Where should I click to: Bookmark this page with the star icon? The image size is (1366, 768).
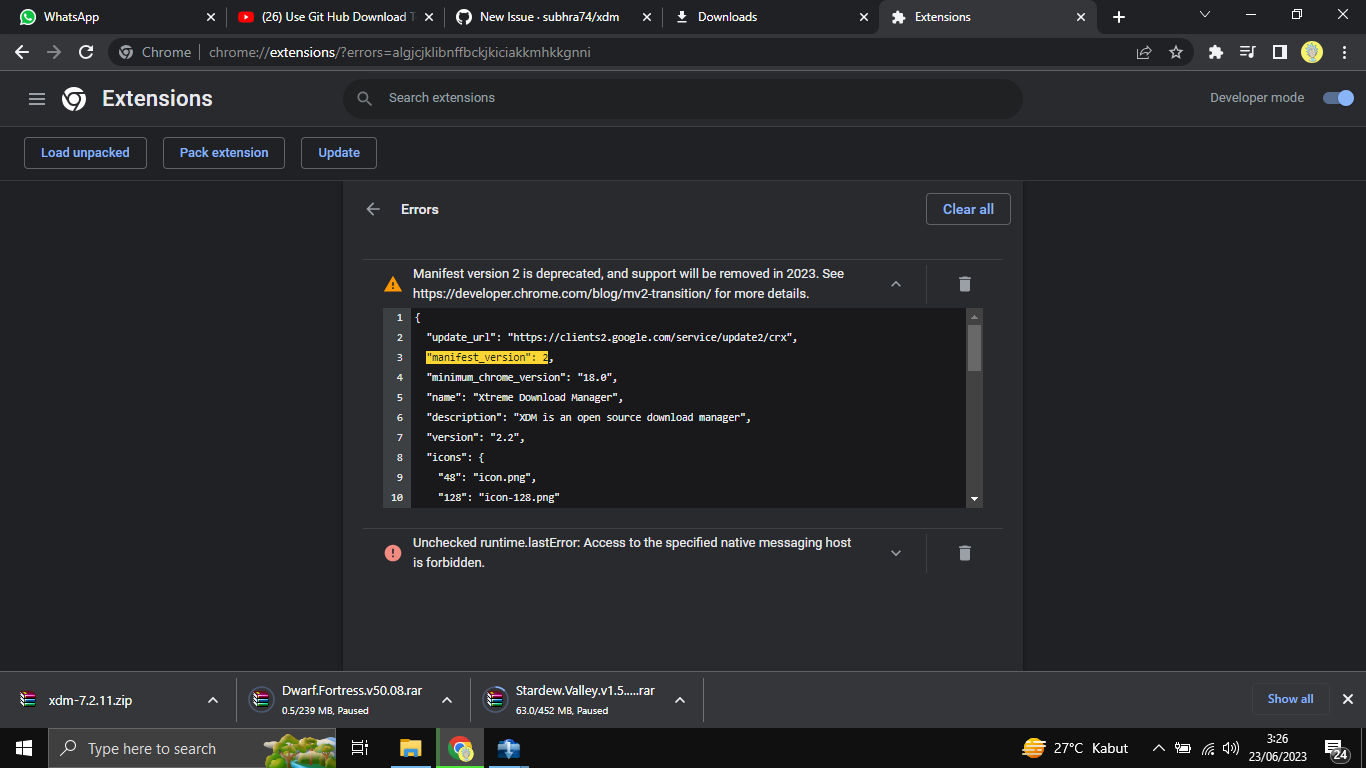click(1176, 52)
